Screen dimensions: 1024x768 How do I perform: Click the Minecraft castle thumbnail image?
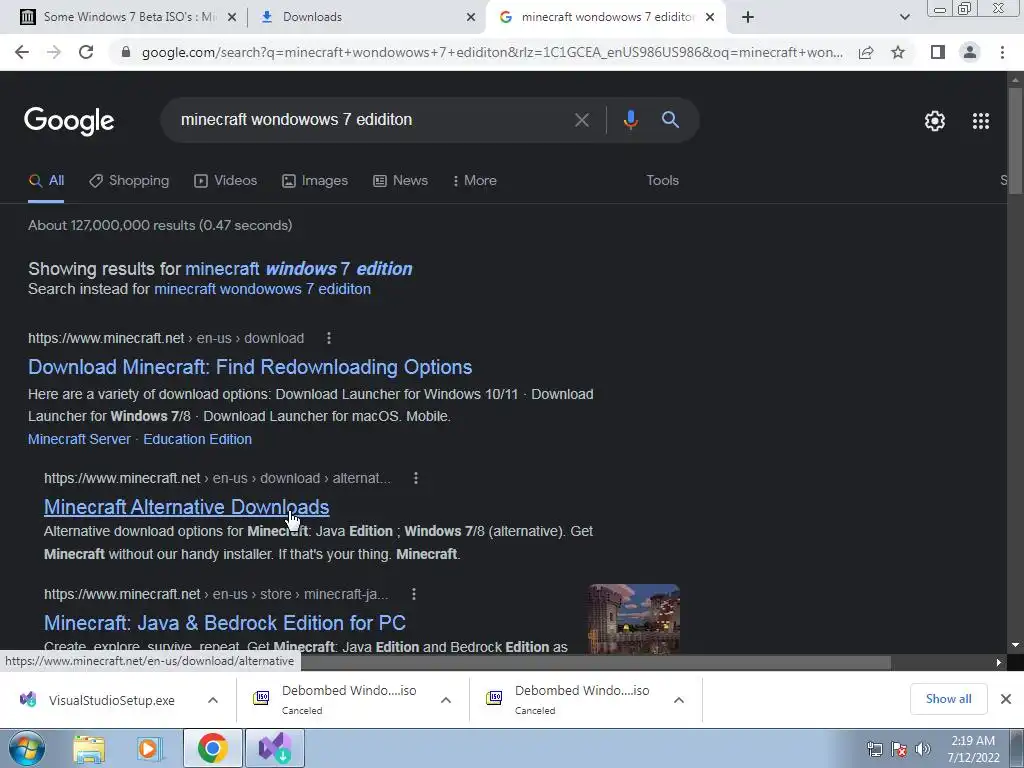tap(633, 618)
